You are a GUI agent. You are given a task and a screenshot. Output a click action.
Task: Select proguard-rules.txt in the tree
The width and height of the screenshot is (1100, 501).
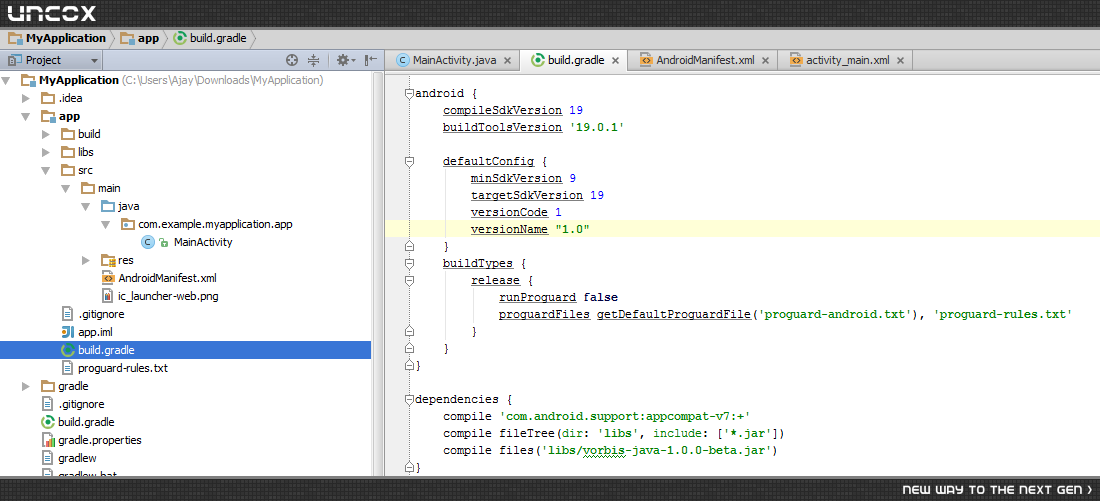123,368
